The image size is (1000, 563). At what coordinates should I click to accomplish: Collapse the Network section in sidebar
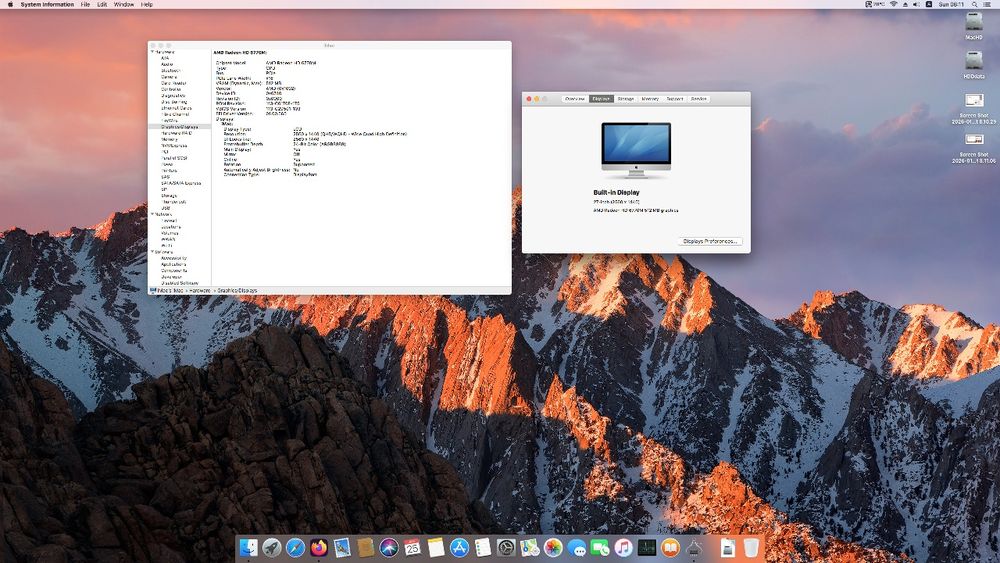(x=152, y=214)
